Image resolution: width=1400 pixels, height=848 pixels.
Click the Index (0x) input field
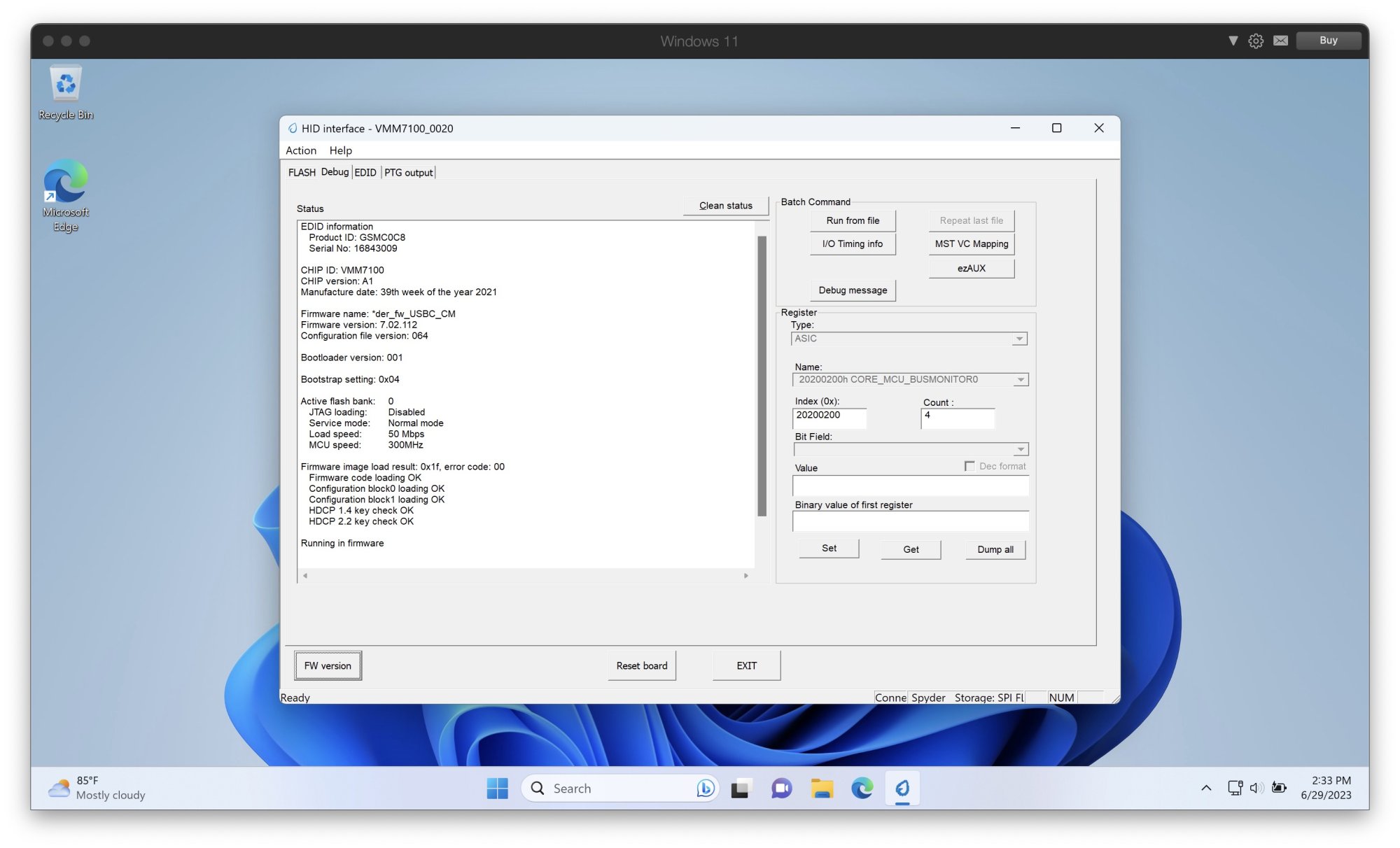tap(829, 418)
